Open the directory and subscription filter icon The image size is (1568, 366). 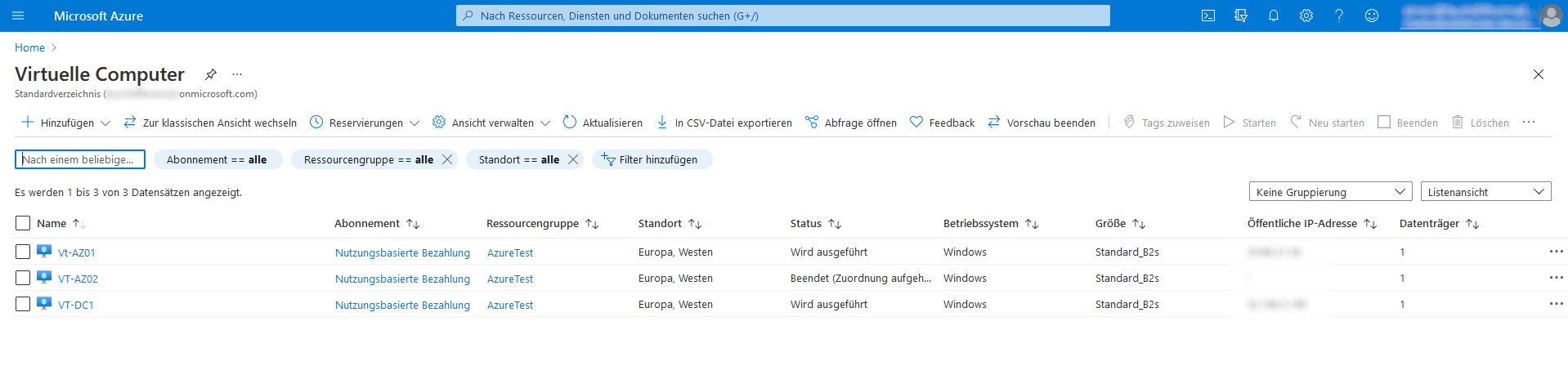1241,16
